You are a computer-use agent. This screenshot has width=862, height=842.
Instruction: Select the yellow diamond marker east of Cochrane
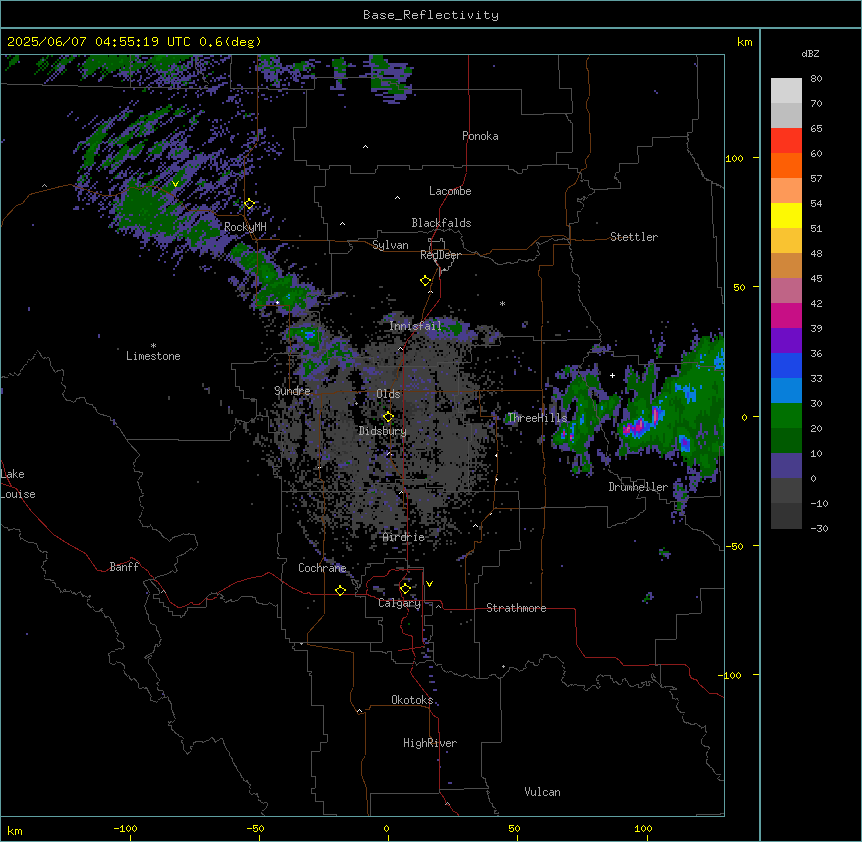click(340, 590)
